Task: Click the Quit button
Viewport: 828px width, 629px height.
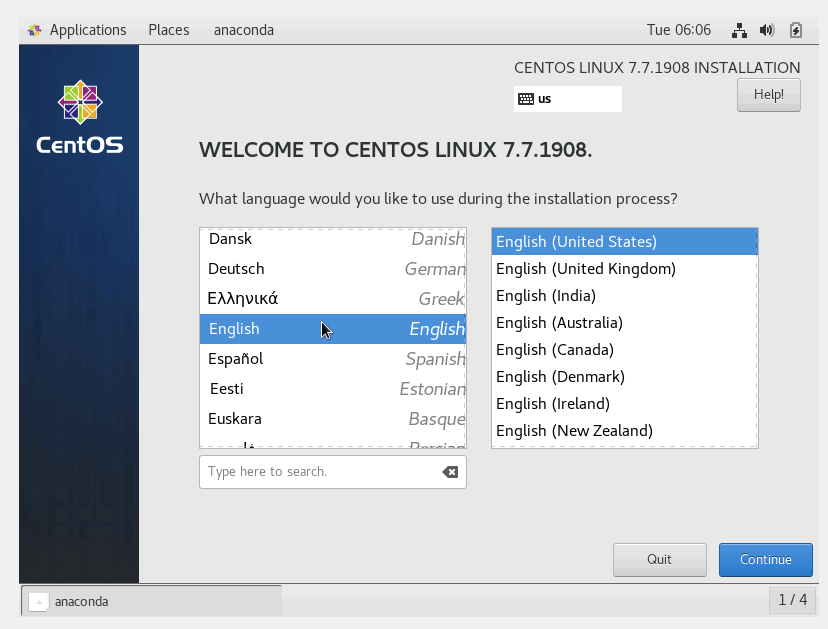Action: click(660, 559)
